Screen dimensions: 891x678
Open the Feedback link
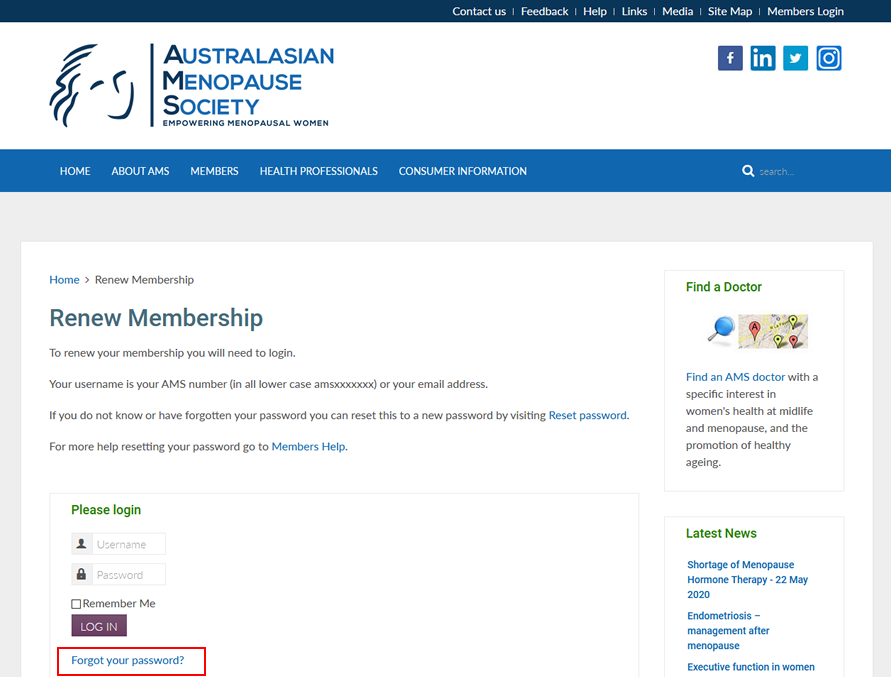pyautogui.click(x=544, y=11)
